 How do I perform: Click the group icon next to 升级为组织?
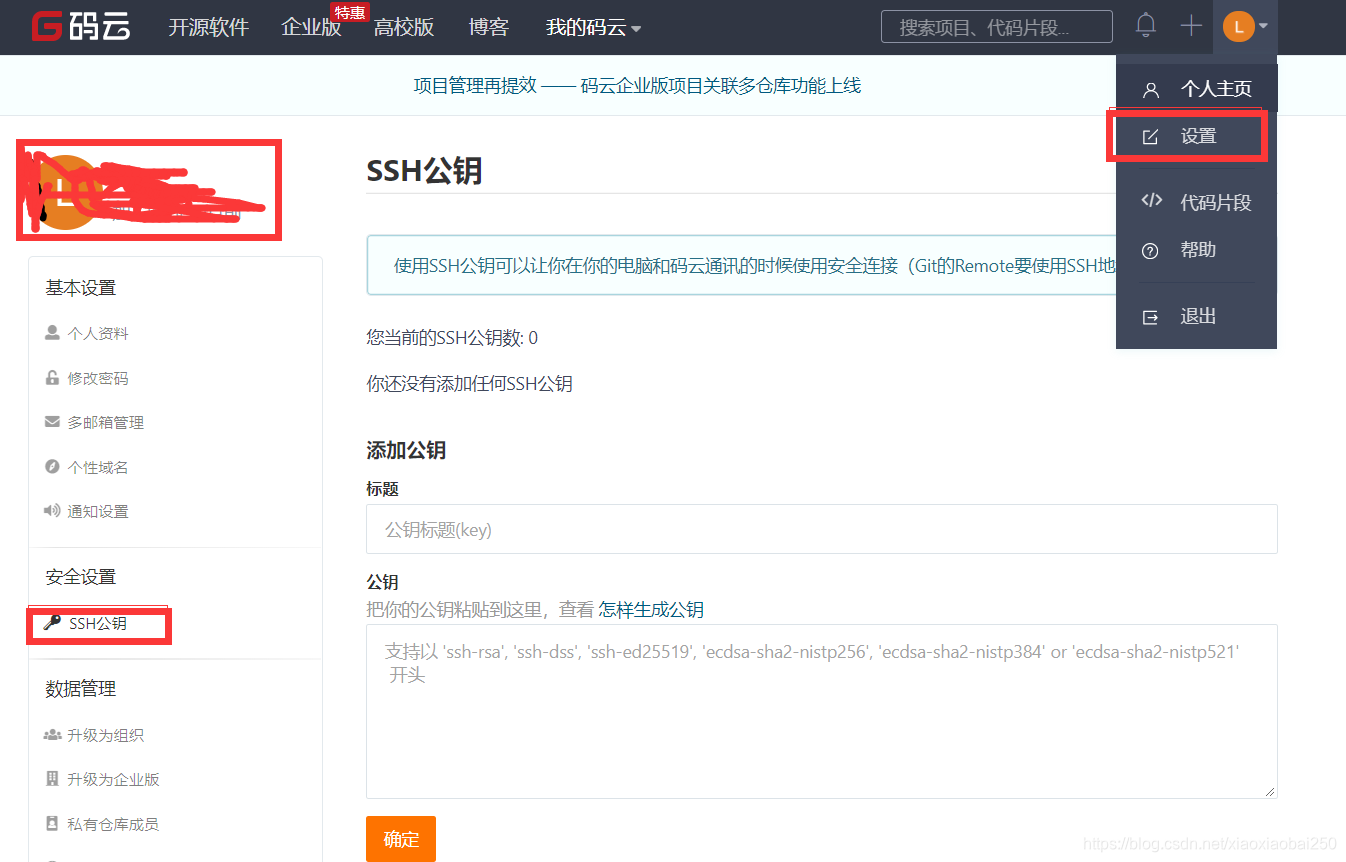[x=52, y=735]
